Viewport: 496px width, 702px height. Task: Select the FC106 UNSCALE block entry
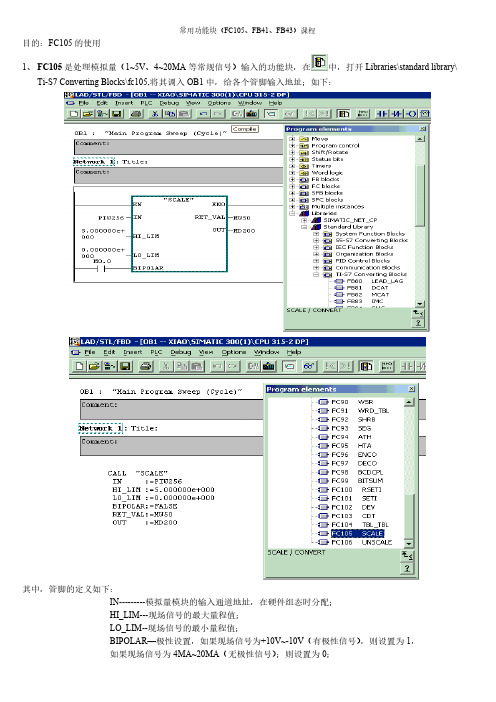(361, 542)
